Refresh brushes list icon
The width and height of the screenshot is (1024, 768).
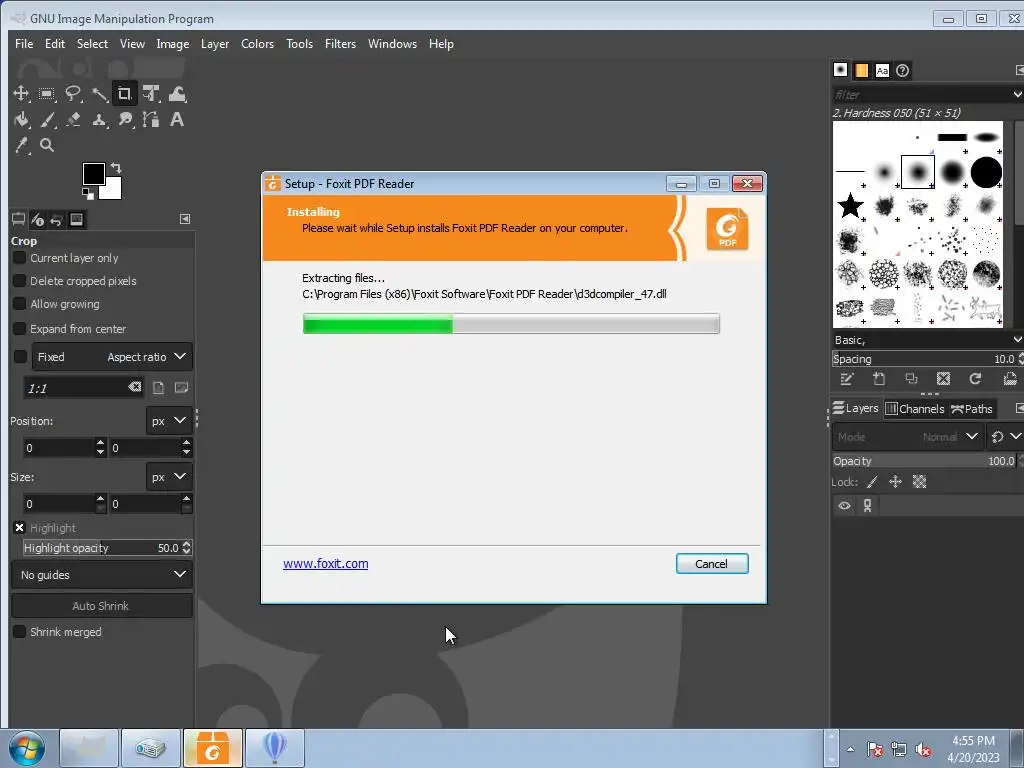click(x=976, y=379)
